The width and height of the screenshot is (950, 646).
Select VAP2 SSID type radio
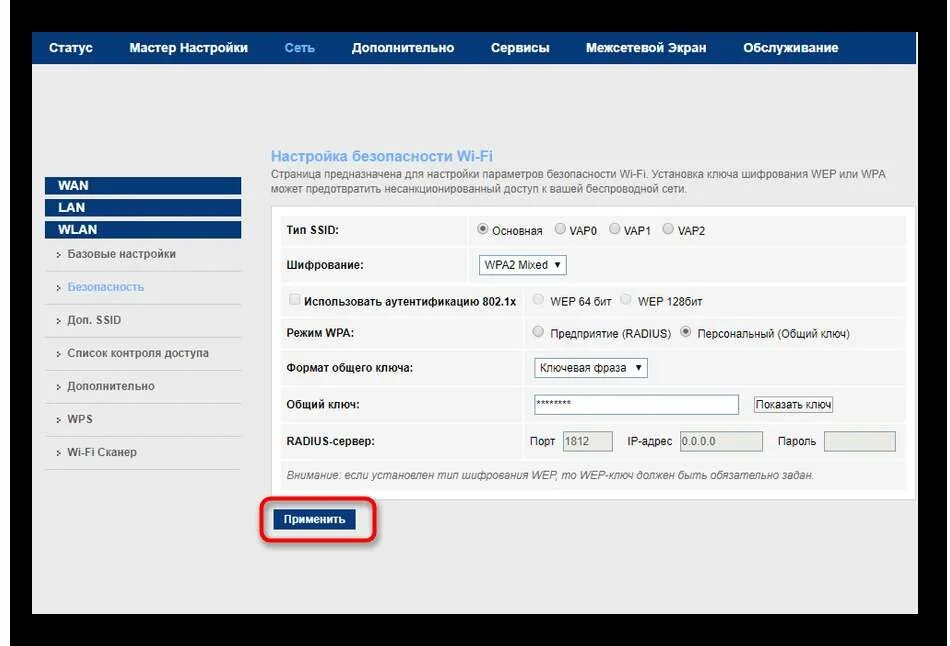(x=668, y=229)
